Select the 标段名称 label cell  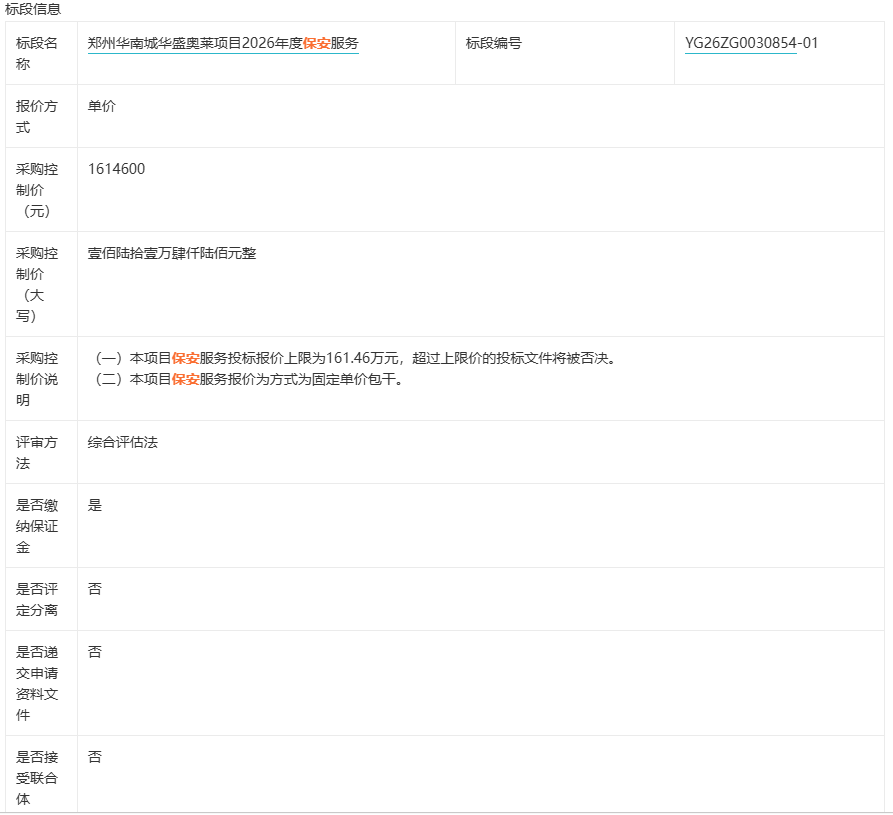(x=38, y=53)
